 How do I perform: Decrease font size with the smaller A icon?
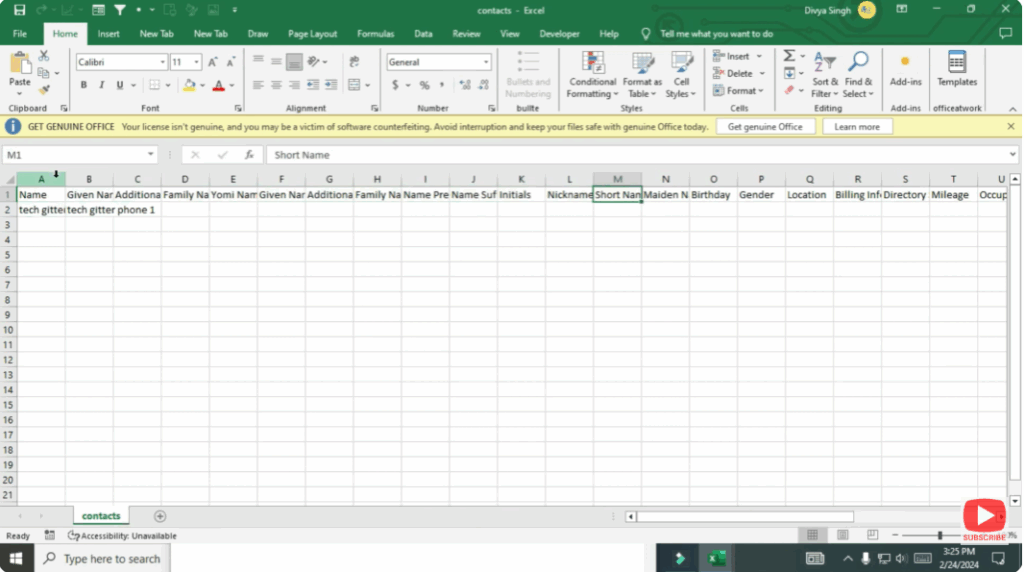click(x=230, y=62)
